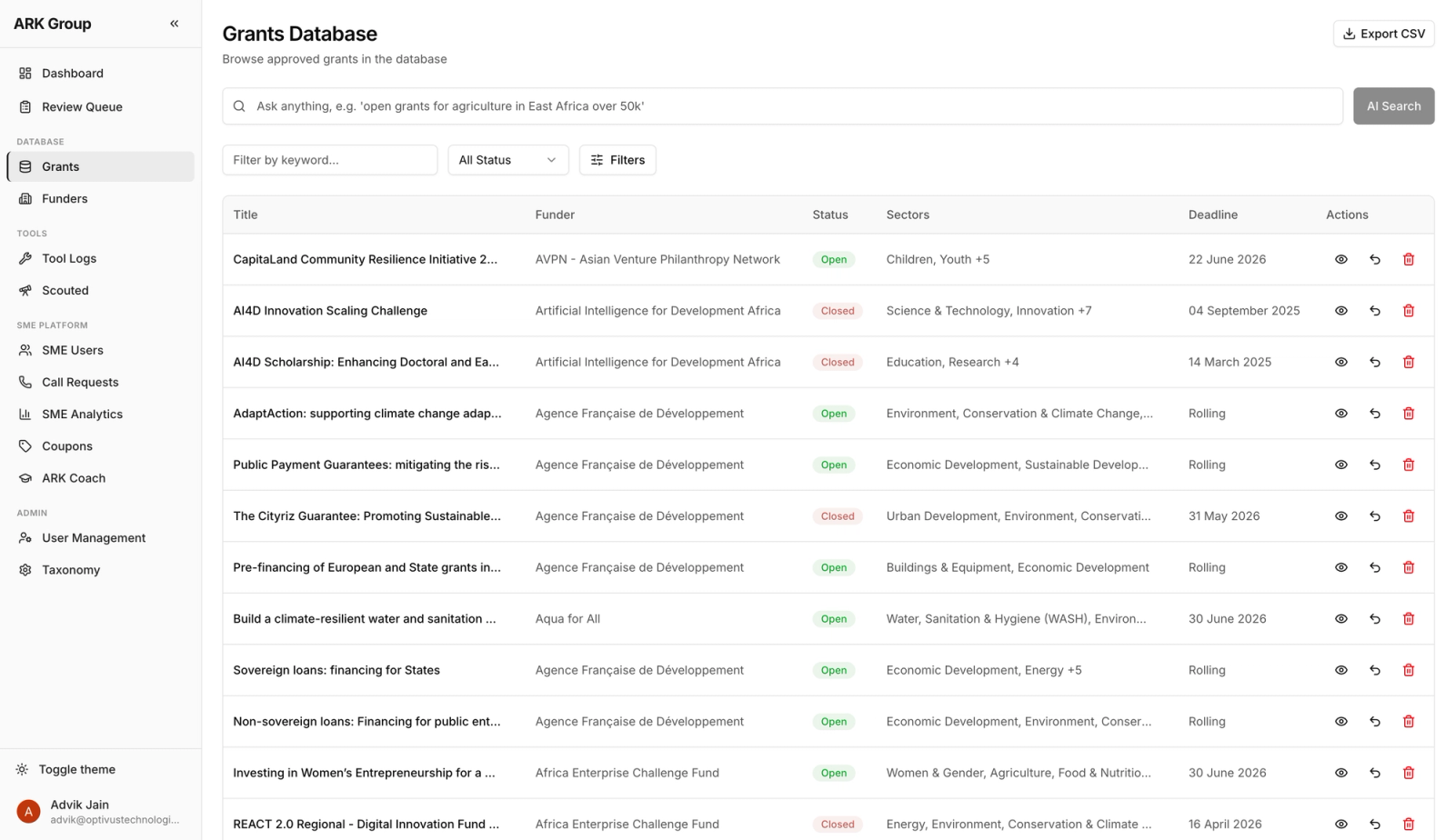View the Aqua for All water grant

[1340, 619]
